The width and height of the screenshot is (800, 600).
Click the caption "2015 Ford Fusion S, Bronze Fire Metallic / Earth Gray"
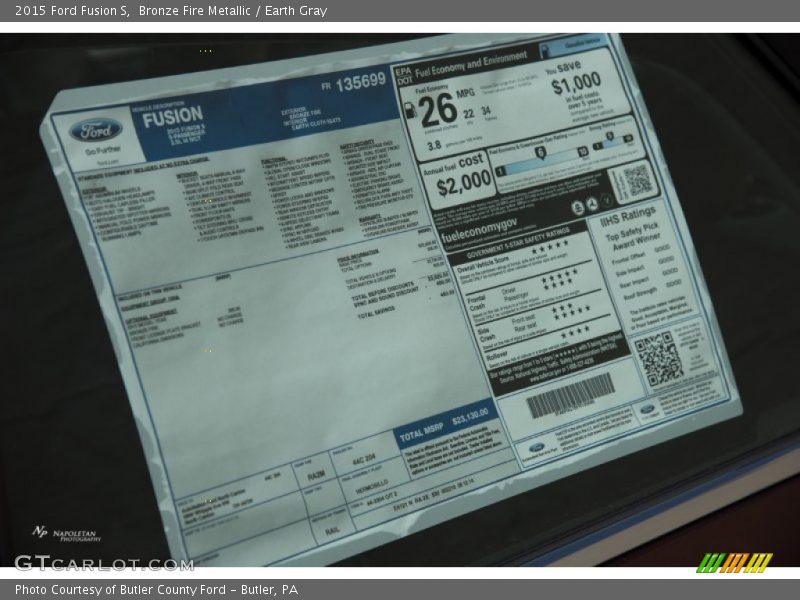[x=171, y=11]
